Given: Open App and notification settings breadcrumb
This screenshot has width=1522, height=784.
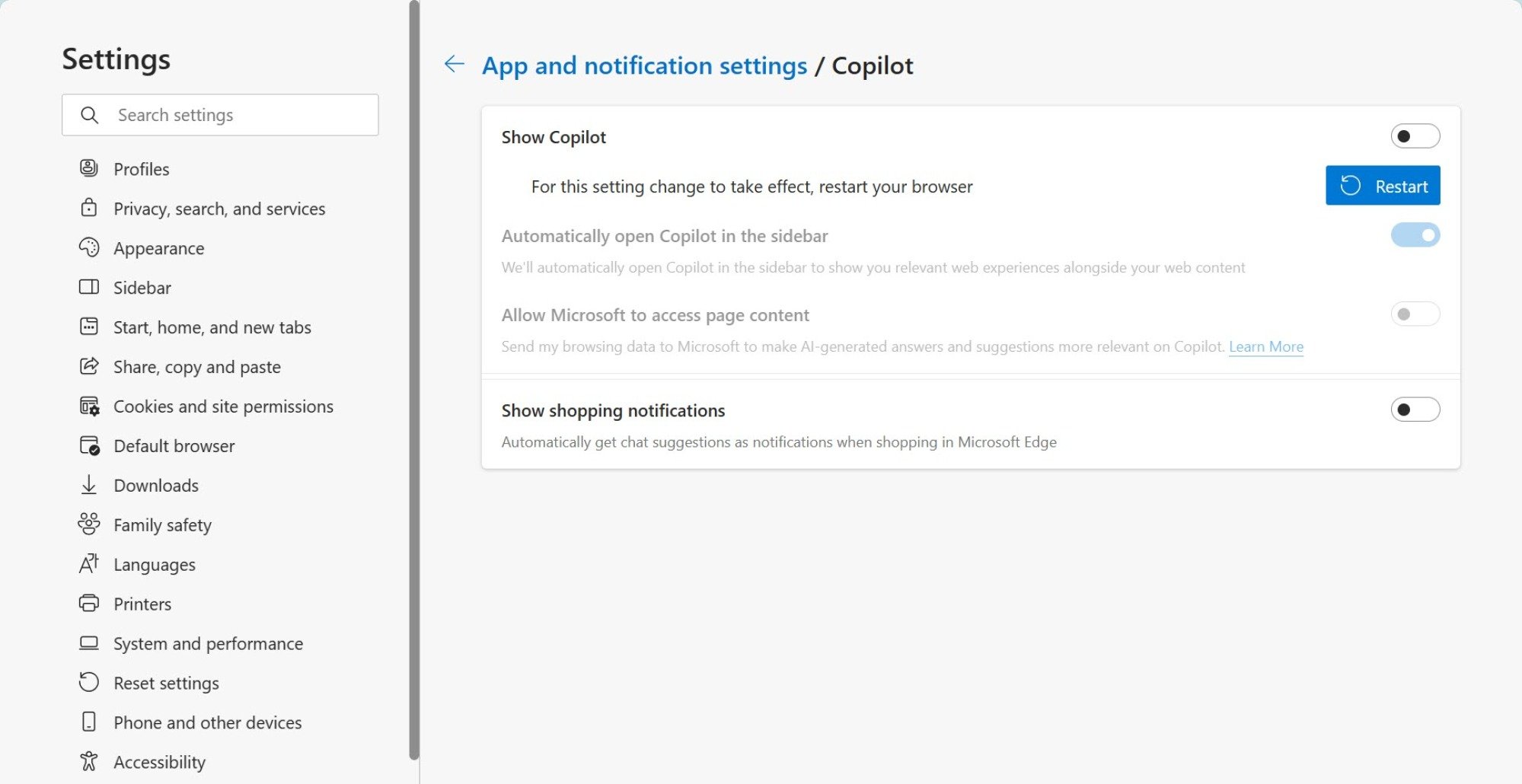Looking at the screenshot, I should (644, 65).
